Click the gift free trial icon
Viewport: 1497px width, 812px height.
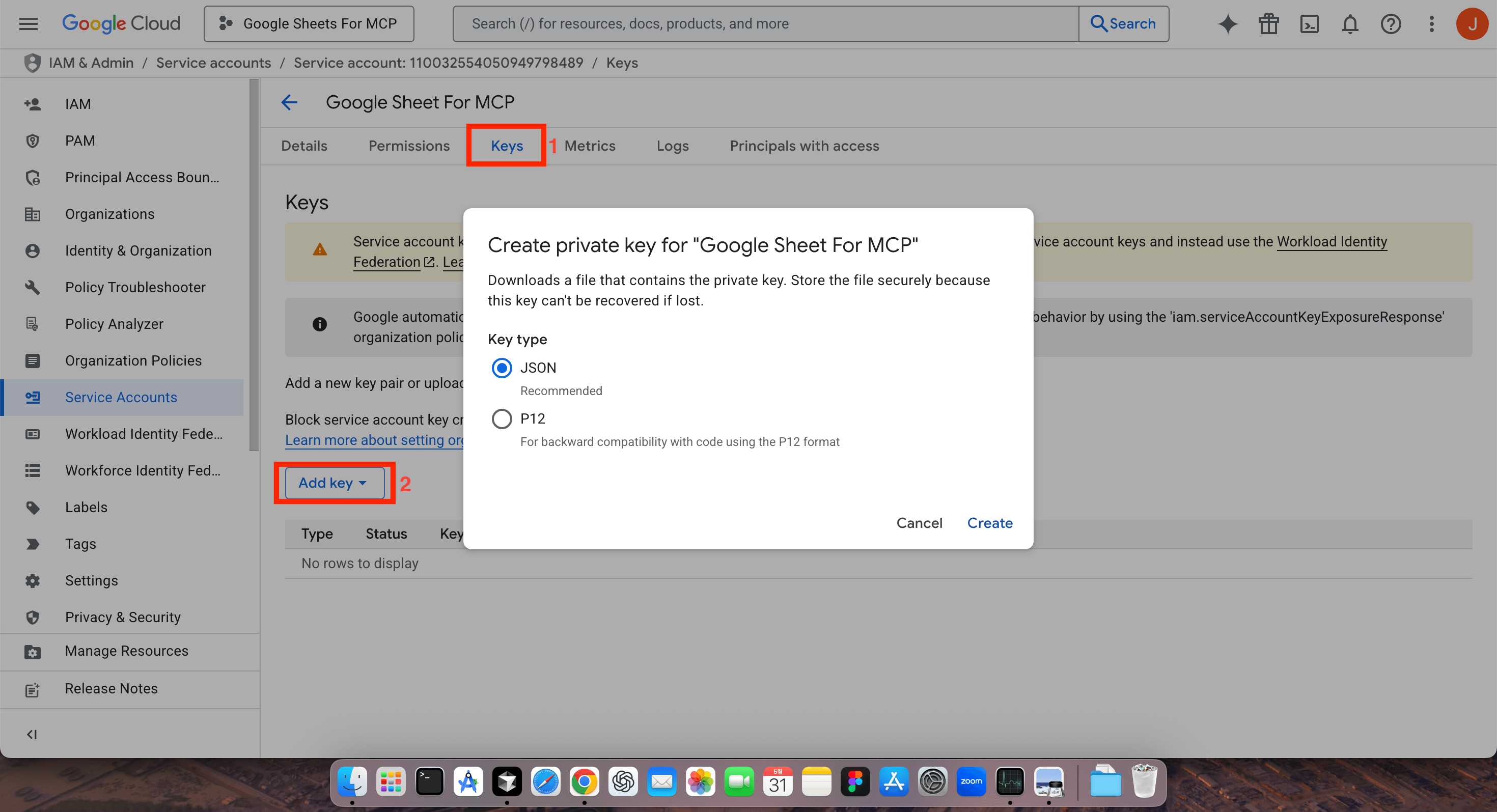(x=1268, y=24)
